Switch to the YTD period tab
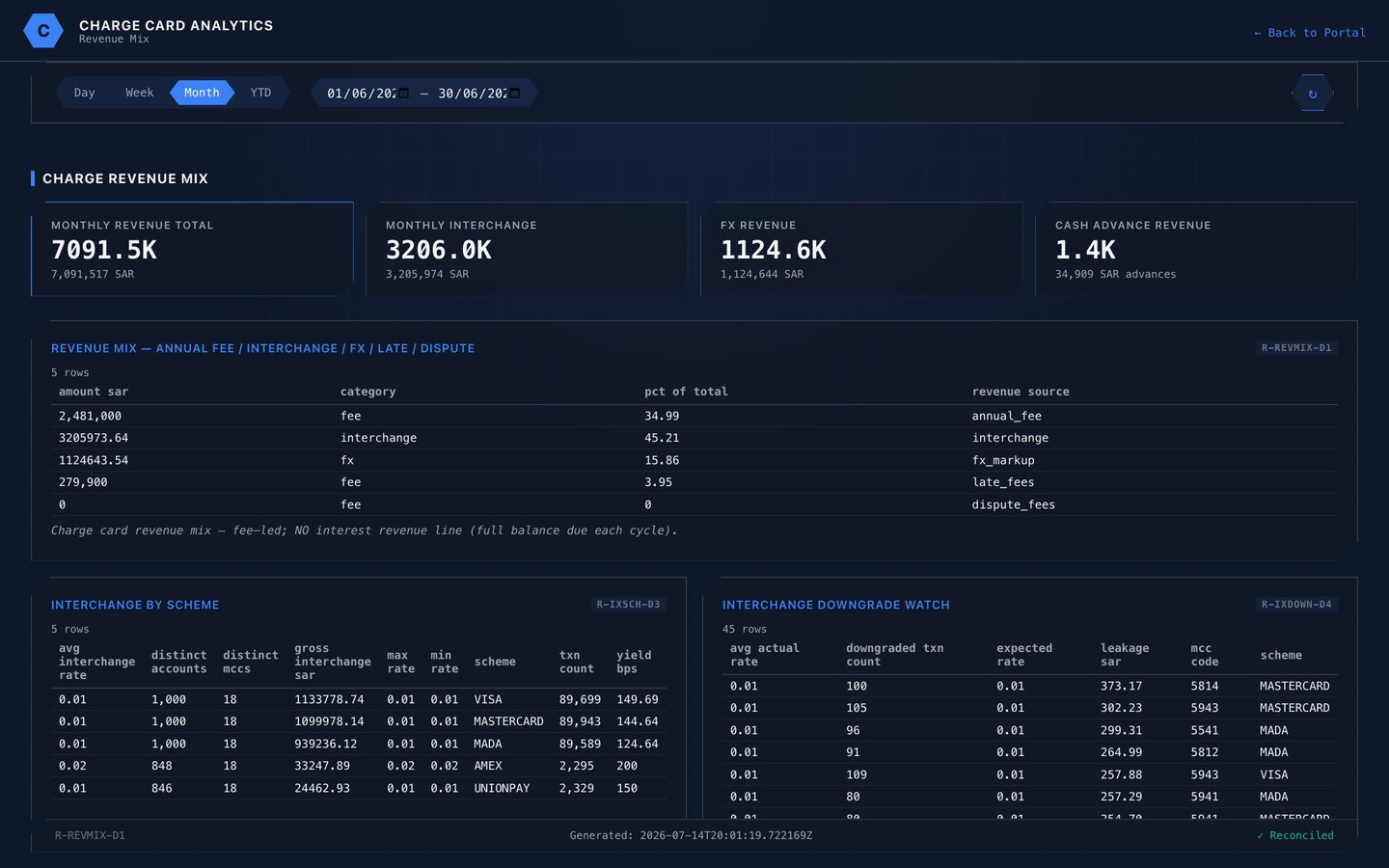This screenshot has height=868, width=1389. coord(260,93)
